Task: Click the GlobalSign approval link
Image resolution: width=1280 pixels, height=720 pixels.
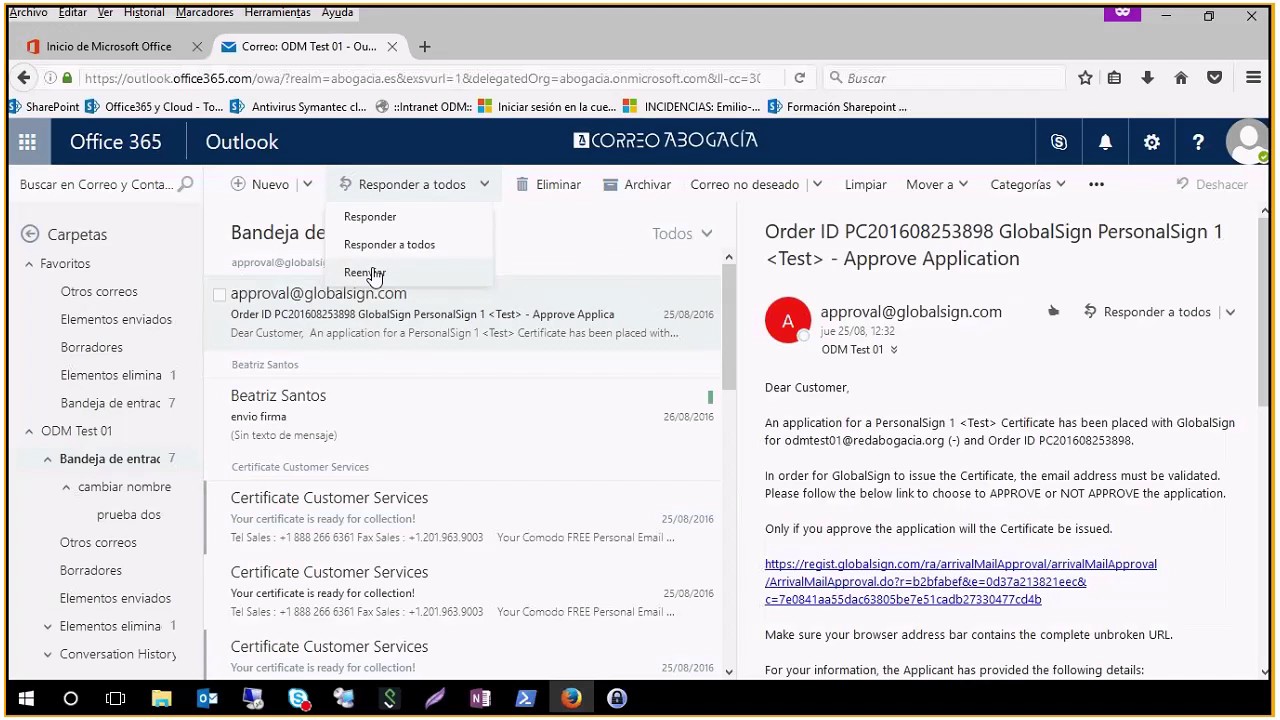Action: 961,582
